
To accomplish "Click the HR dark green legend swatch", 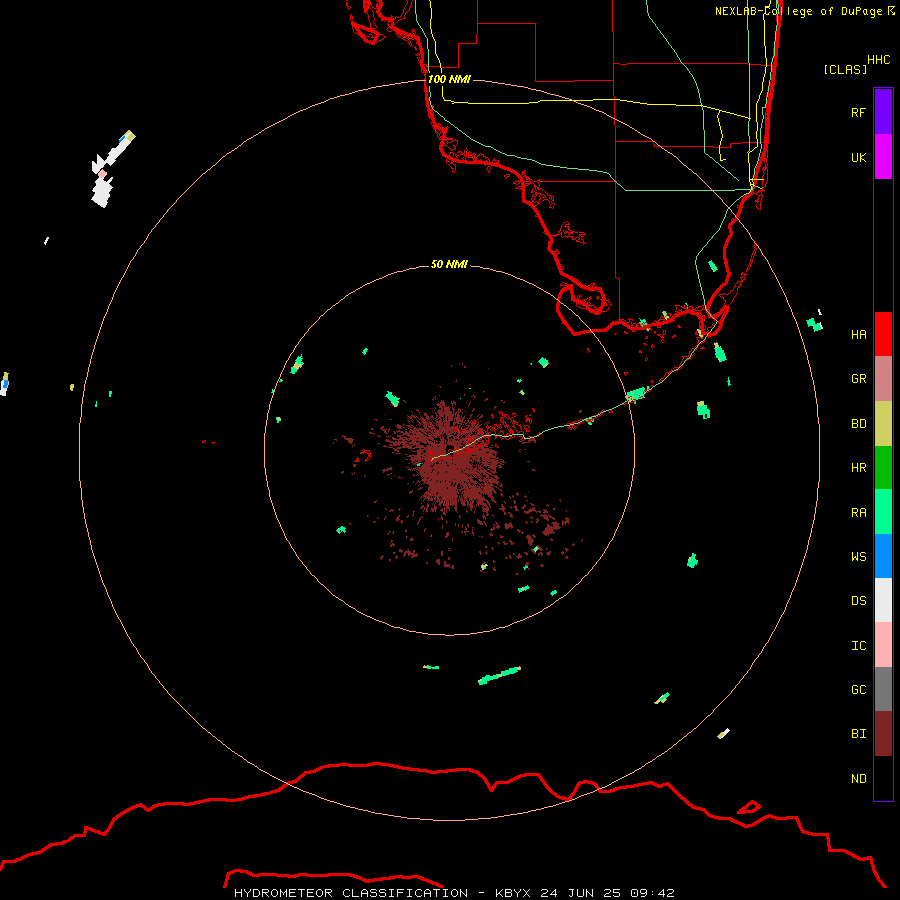I will pos(883,468).
